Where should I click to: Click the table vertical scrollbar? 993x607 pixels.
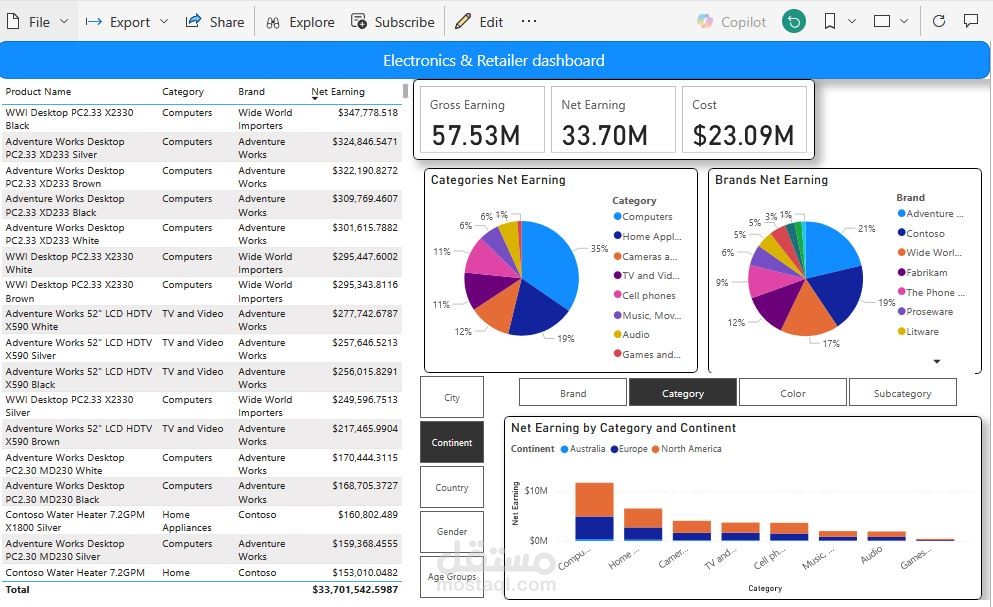click(x=405, y=92)
